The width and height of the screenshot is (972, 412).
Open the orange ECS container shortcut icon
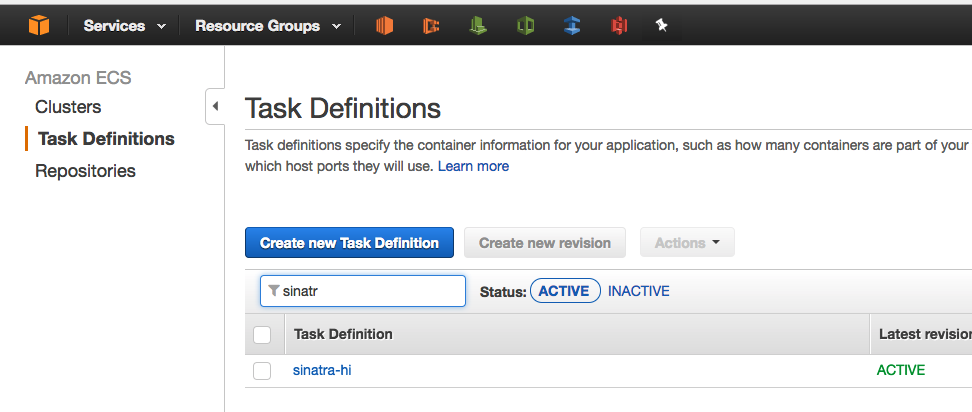pyautogui.click(x=431, y=25)
